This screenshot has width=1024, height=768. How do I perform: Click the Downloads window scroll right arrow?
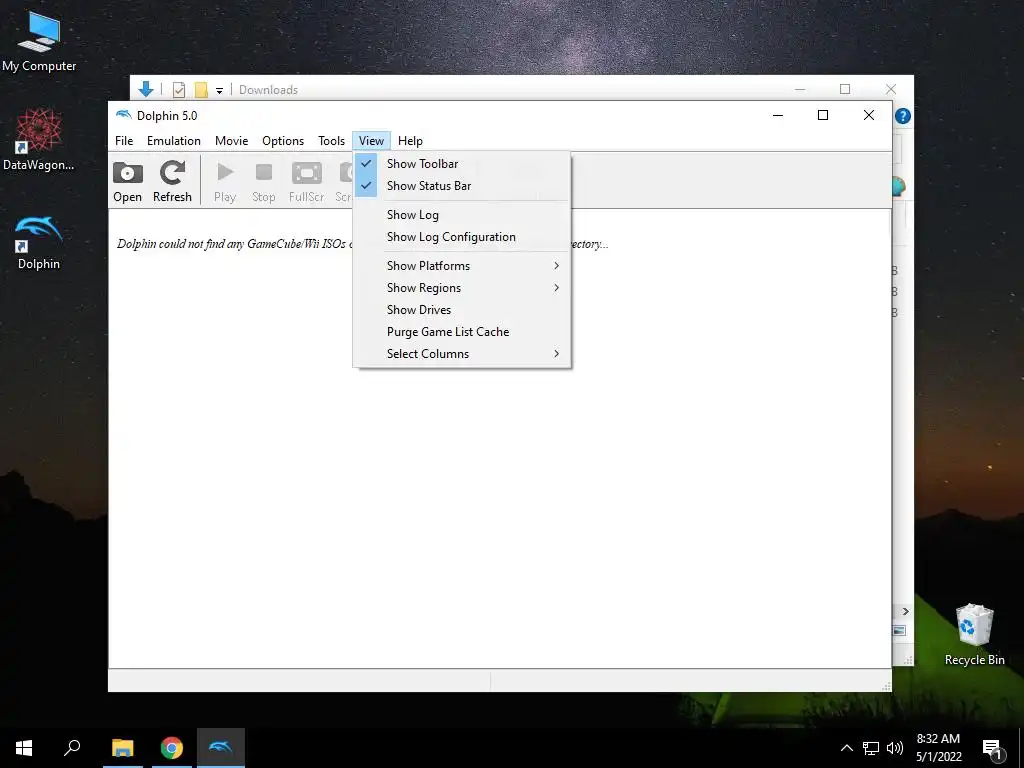[905, 611]
